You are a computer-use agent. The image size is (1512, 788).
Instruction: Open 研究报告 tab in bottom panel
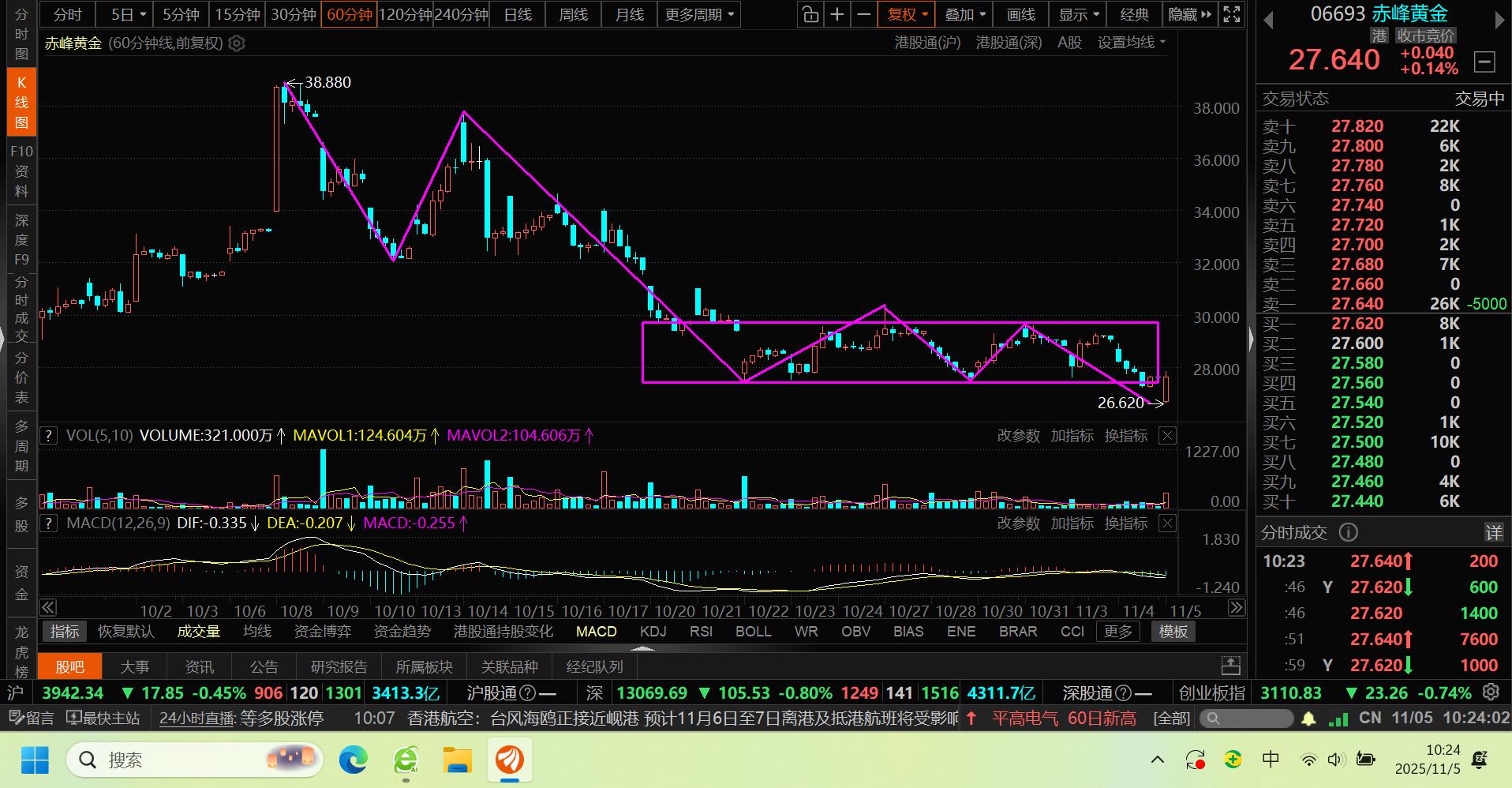(x=339, y=666)
